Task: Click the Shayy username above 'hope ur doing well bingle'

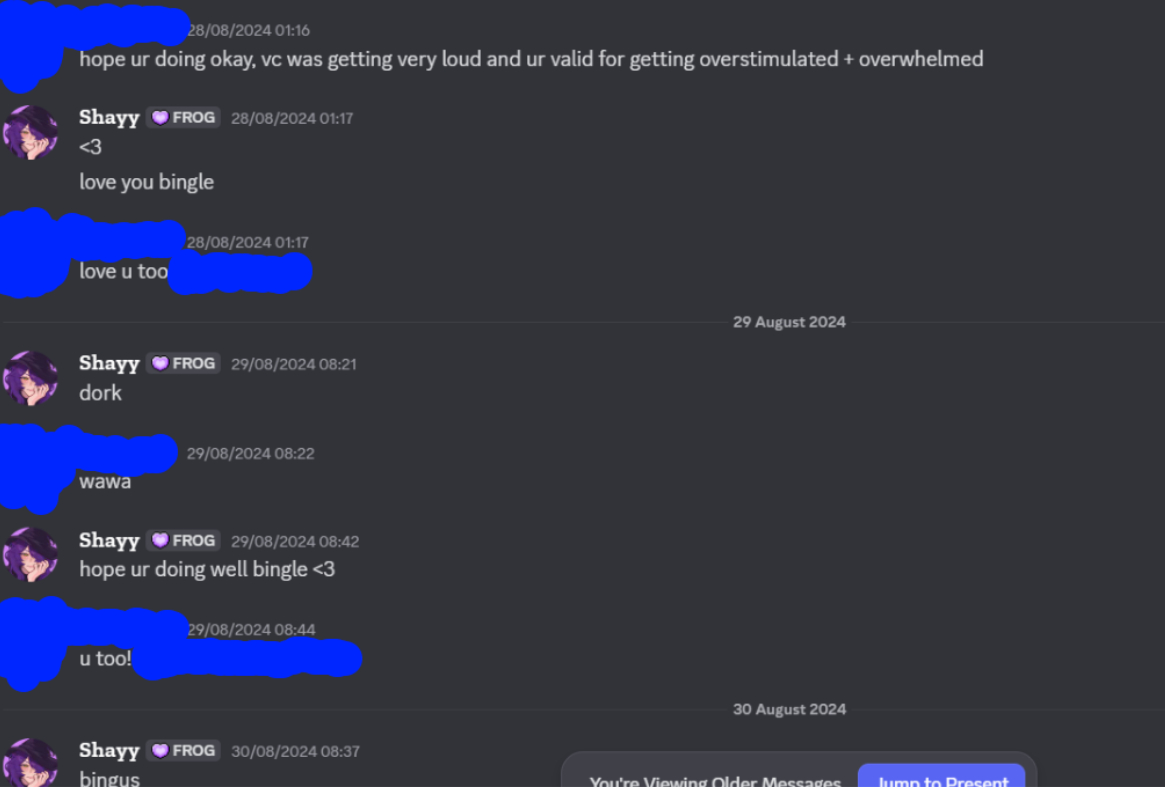Action: (x=109, y=540)
